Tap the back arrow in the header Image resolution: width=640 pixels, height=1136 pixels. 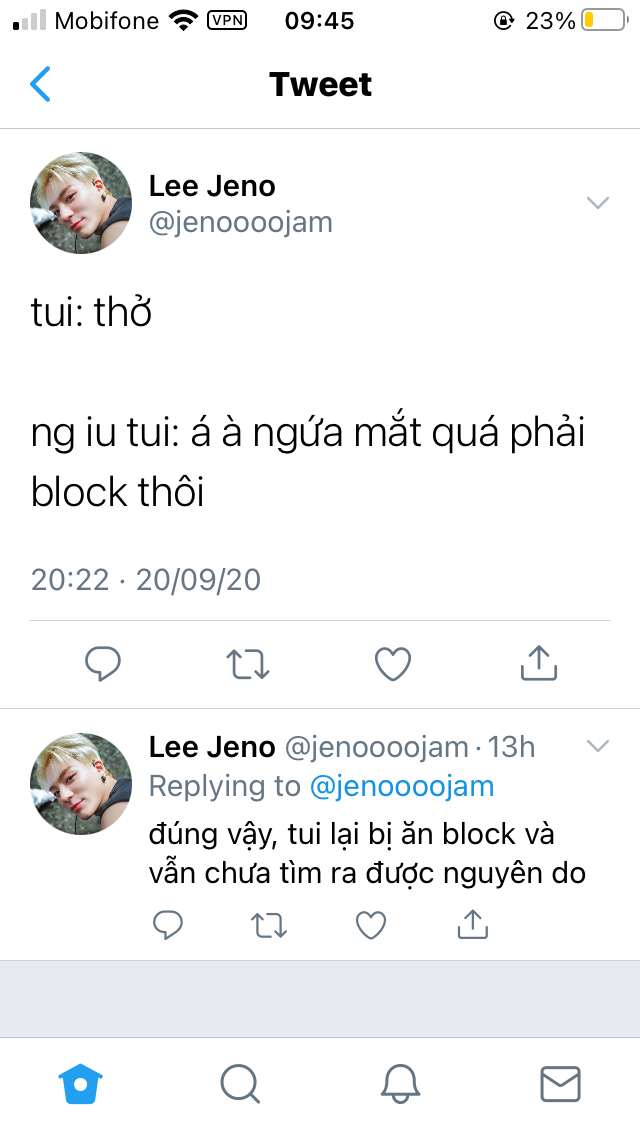pos(41,84)
